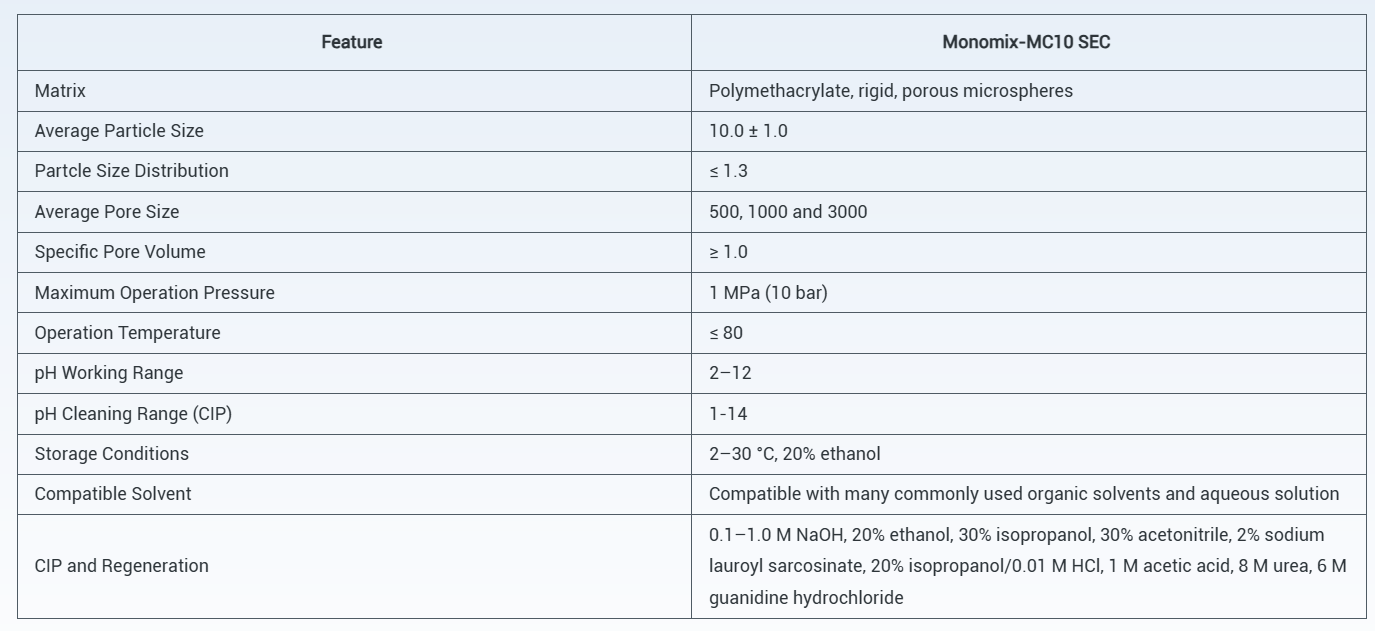Select the 1 MPa (10 bar) value
This screenshot has width=1375, height=631.
pyautogui.click(x=768, y=293)
